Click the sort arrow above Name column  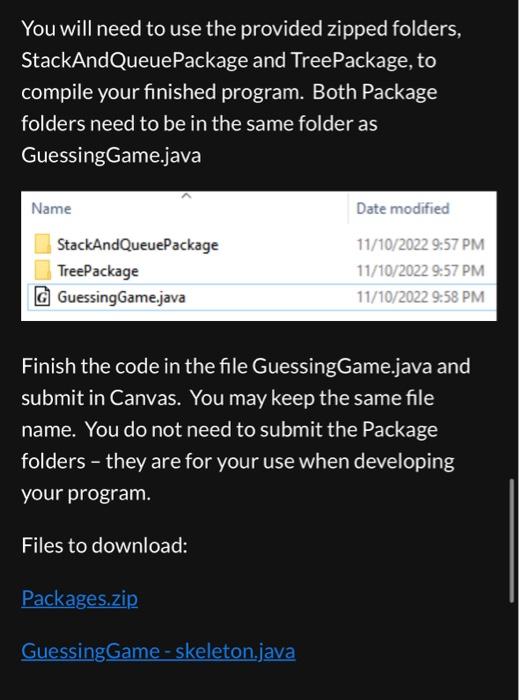pos(187,196)
